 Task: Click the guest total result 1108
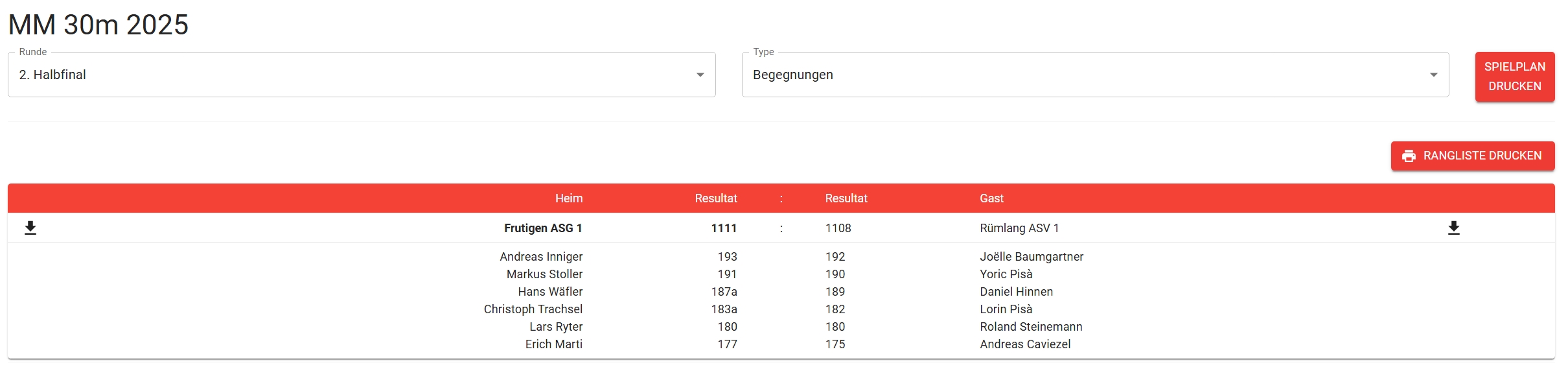838,228
